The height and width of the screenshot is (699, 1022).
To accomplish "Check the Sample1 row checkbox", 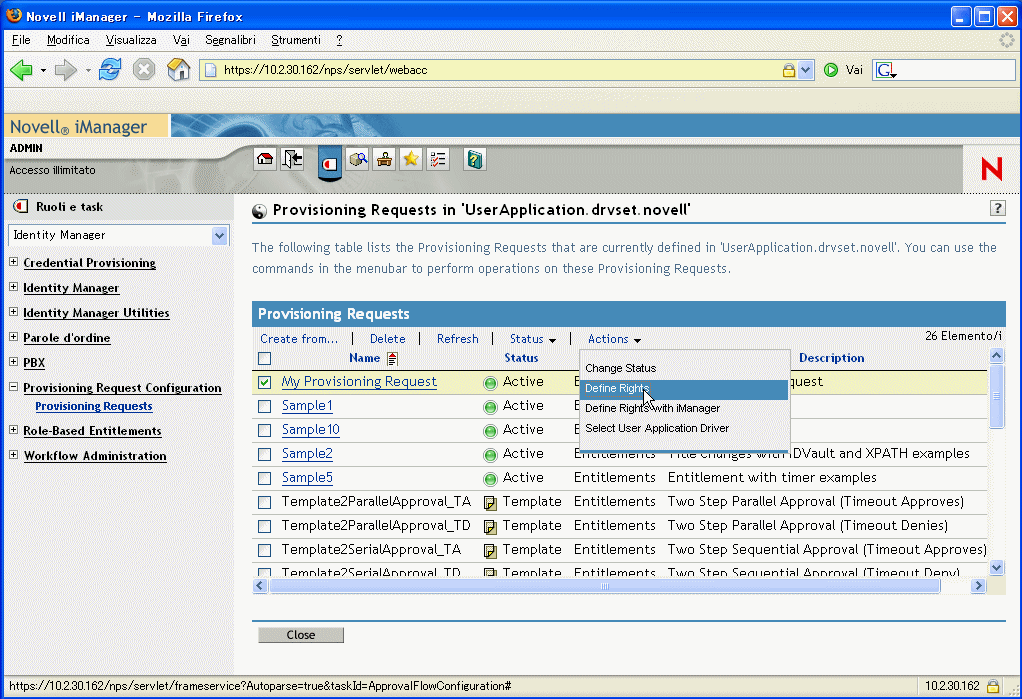I will click(x=265, y=406).
